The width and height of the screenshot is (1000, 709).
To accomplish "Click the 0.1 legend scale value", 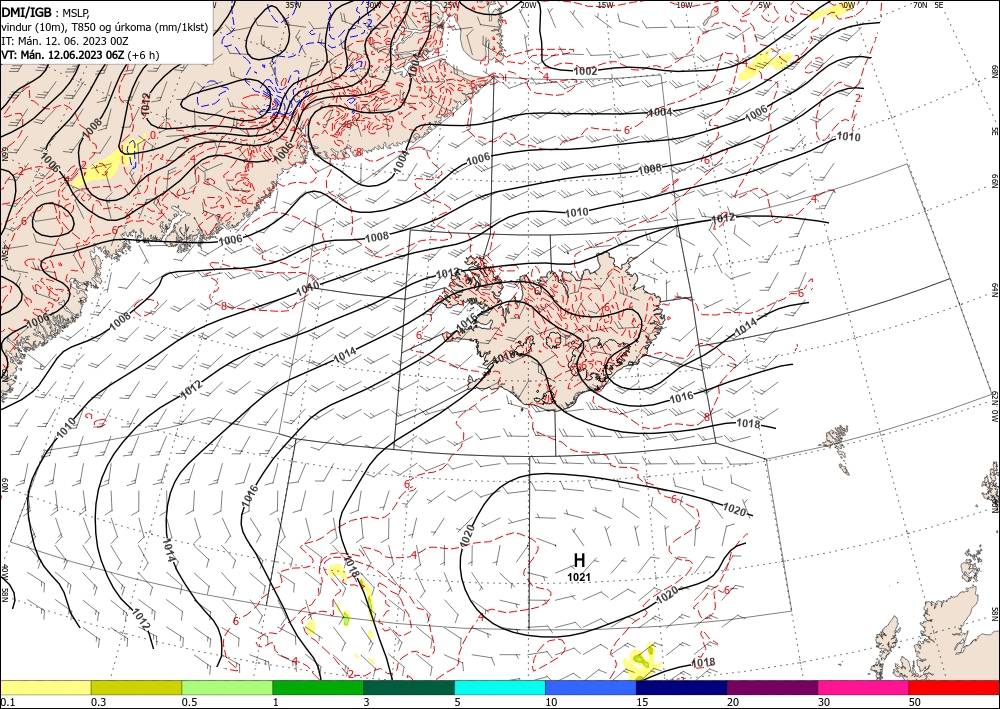I will pos(8,702).
